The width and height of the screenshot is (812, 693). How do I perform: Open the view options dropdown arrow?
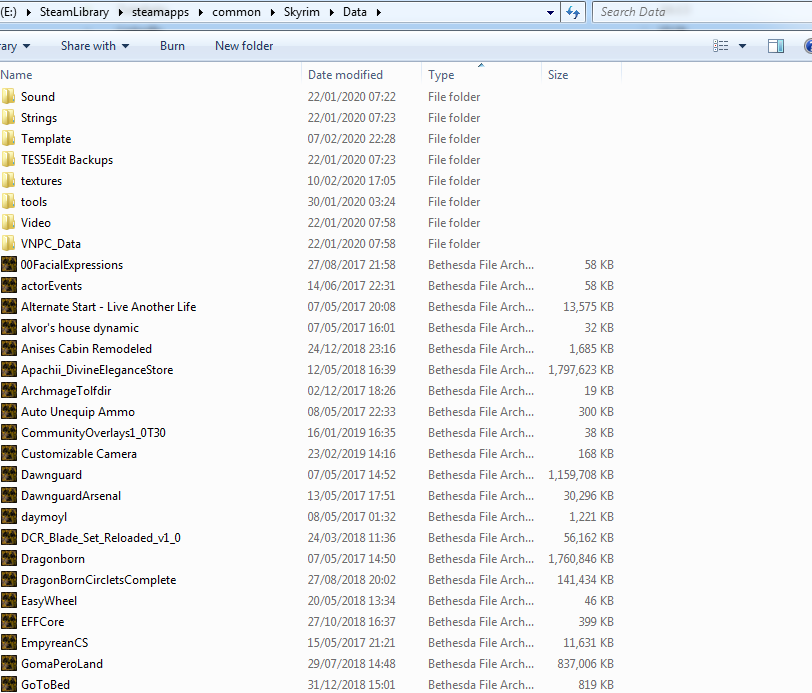[x=742, y=46]
